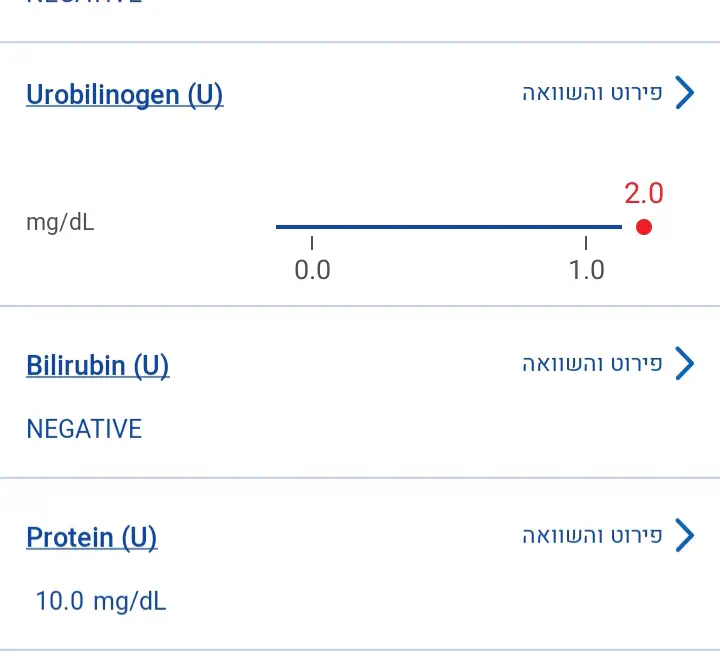
Task: Expand Urobilinogen details with the chevron arrow
Action: coord(685,93)
